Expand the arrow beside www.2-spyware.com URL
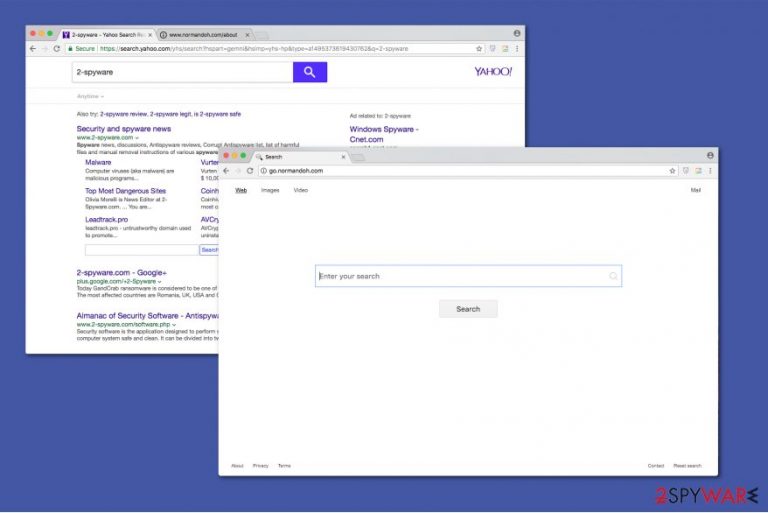The width and height of the screenshot is (768, 513). [137, 138]
